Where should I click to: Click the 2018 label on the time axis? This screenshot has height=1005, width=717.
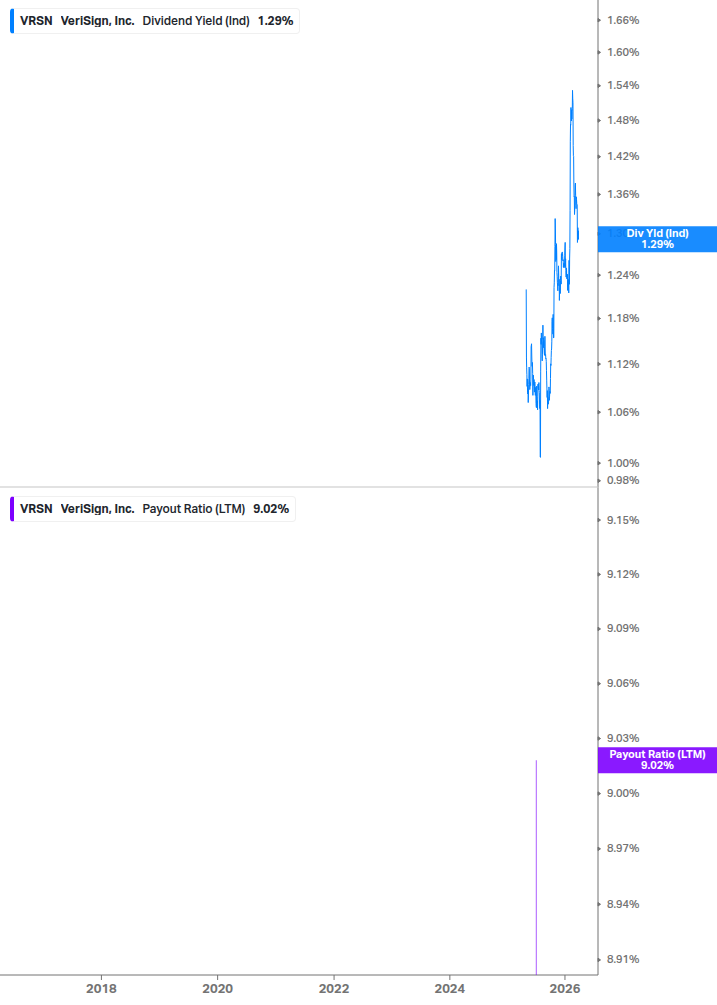tap(101, 989)
